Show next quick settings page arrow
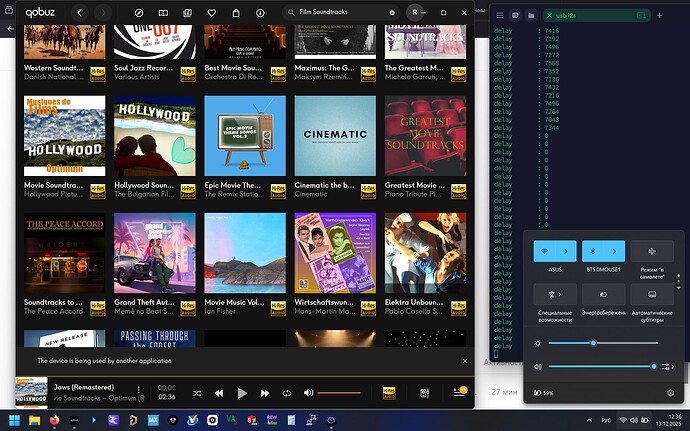Screen dimensions: 690x431 (679, 288)
